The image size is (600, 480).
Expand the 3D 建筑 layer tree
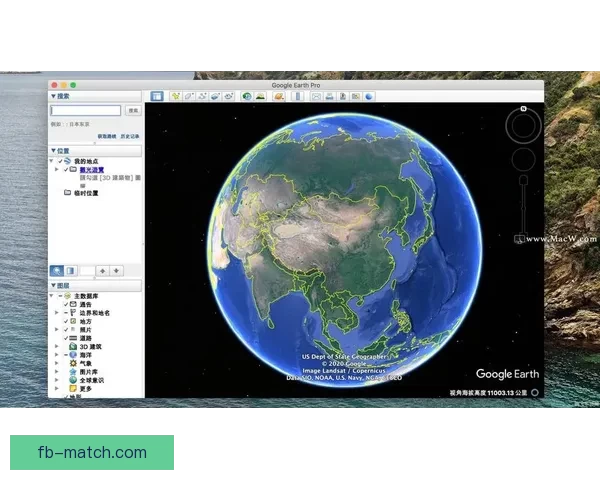[57, 347]
